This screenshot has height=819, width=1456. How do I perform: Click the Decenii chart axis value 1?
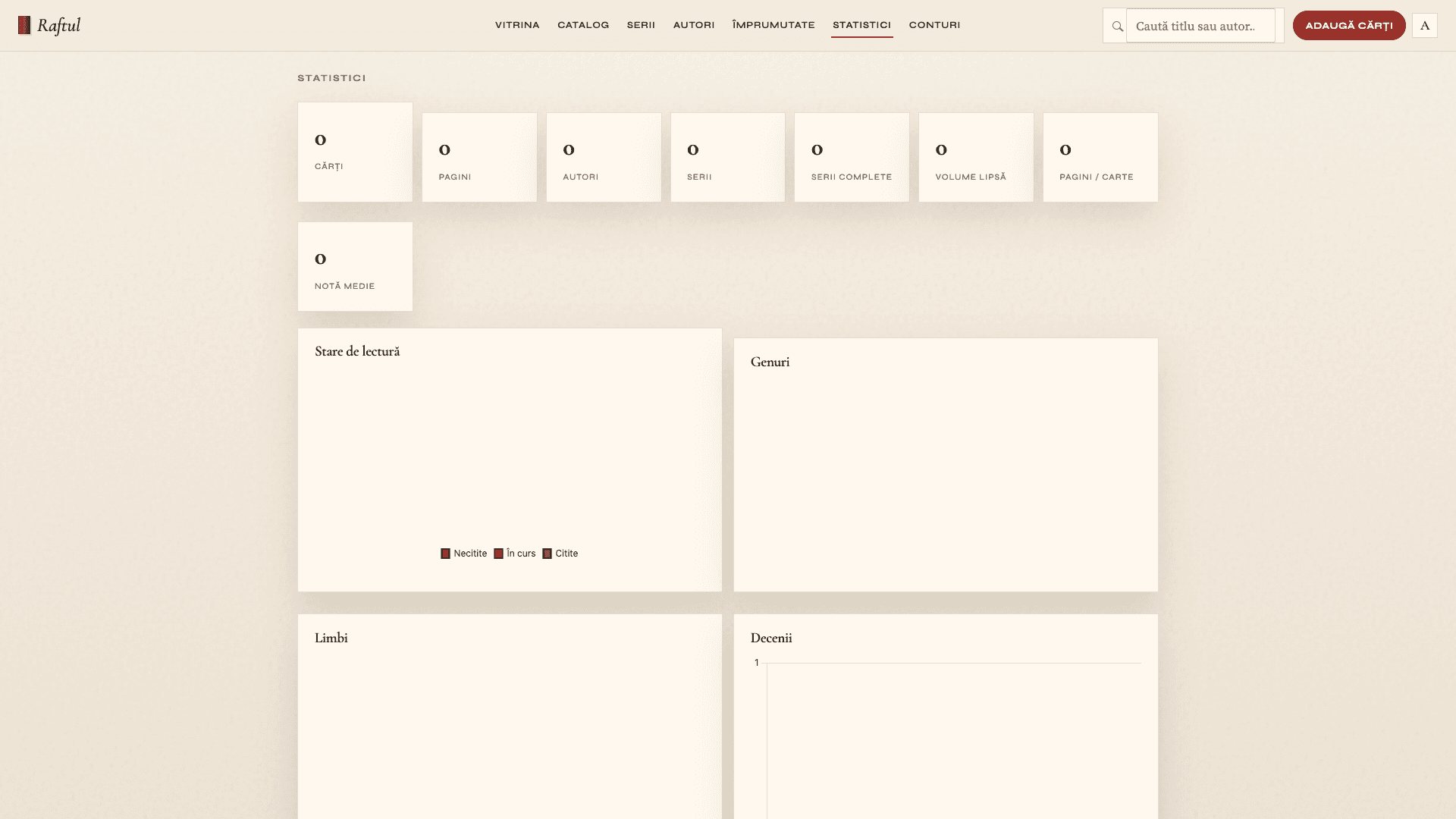pos(756,663)
